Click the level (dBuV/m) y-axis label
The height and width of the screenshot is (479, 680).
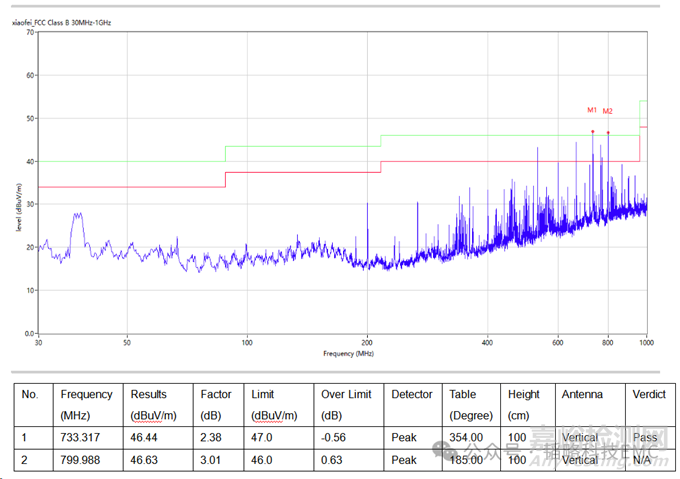coord(19,208)
